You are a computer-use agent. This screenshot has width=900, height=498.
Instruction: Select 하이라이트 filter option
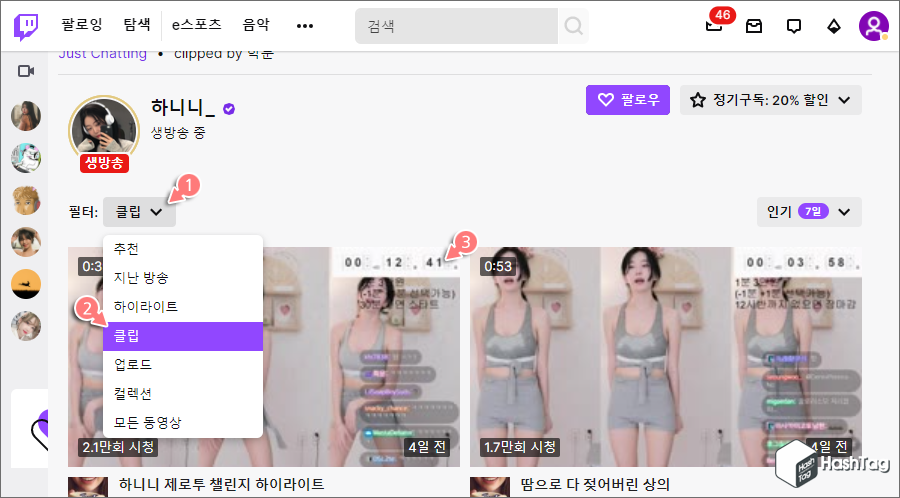click(183, 307)
